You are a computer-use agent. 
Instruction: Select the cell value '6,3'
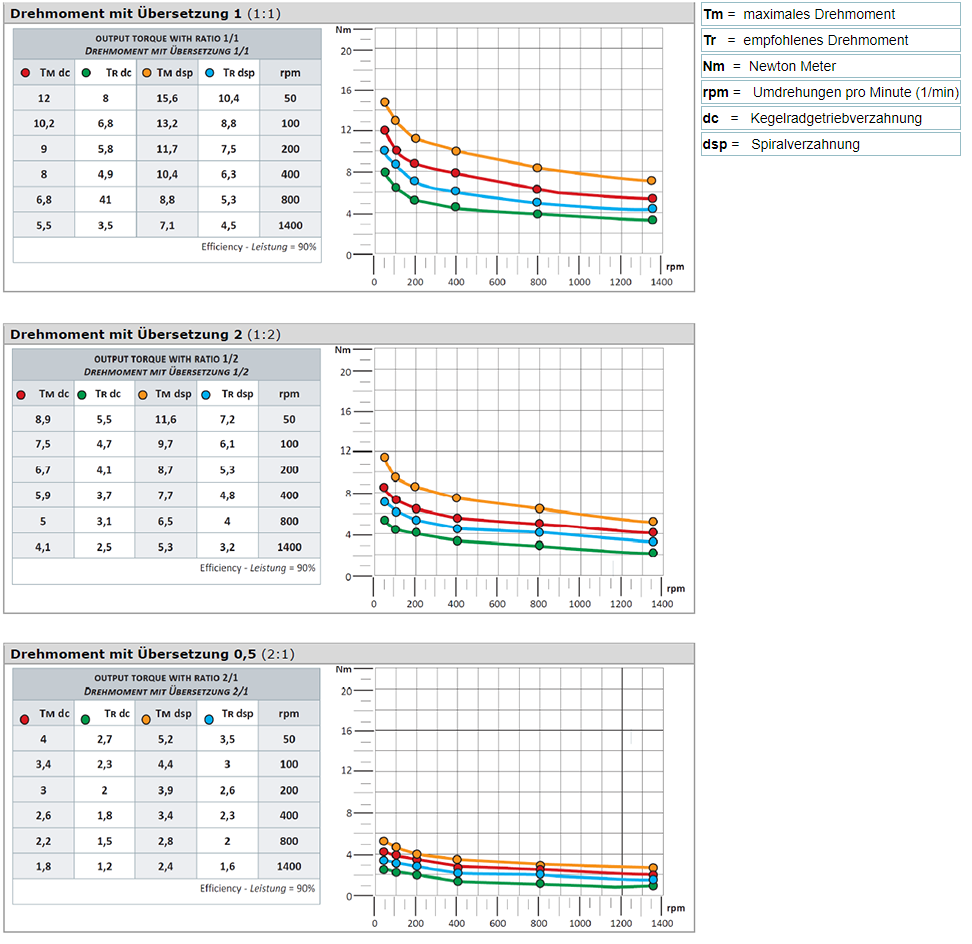click(x=228, y=175)
